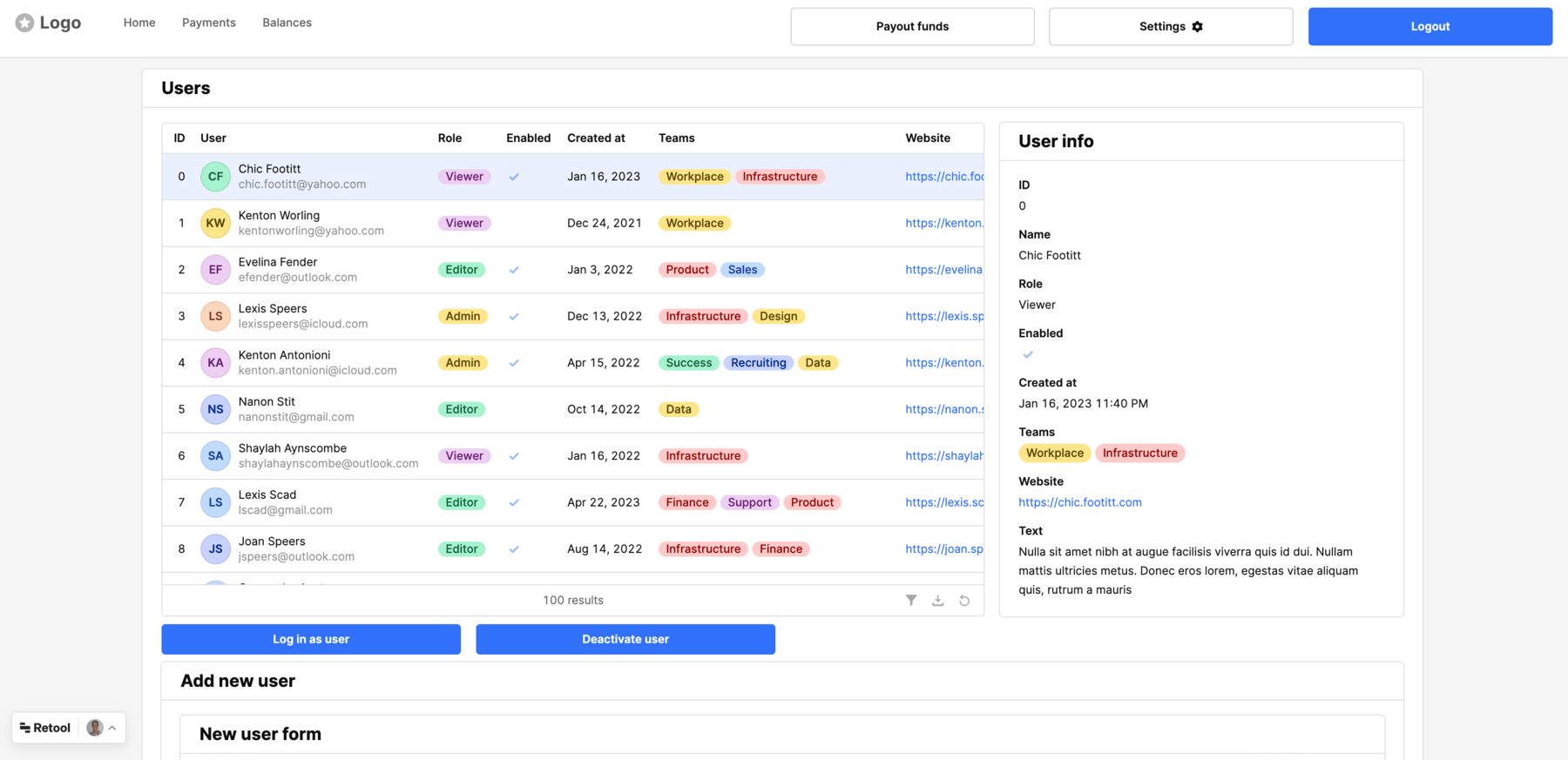The width and height of the screenshot is (1568, 760).
Task: Toggle Enabled check for Lexis Speers row
Action: 514,316
